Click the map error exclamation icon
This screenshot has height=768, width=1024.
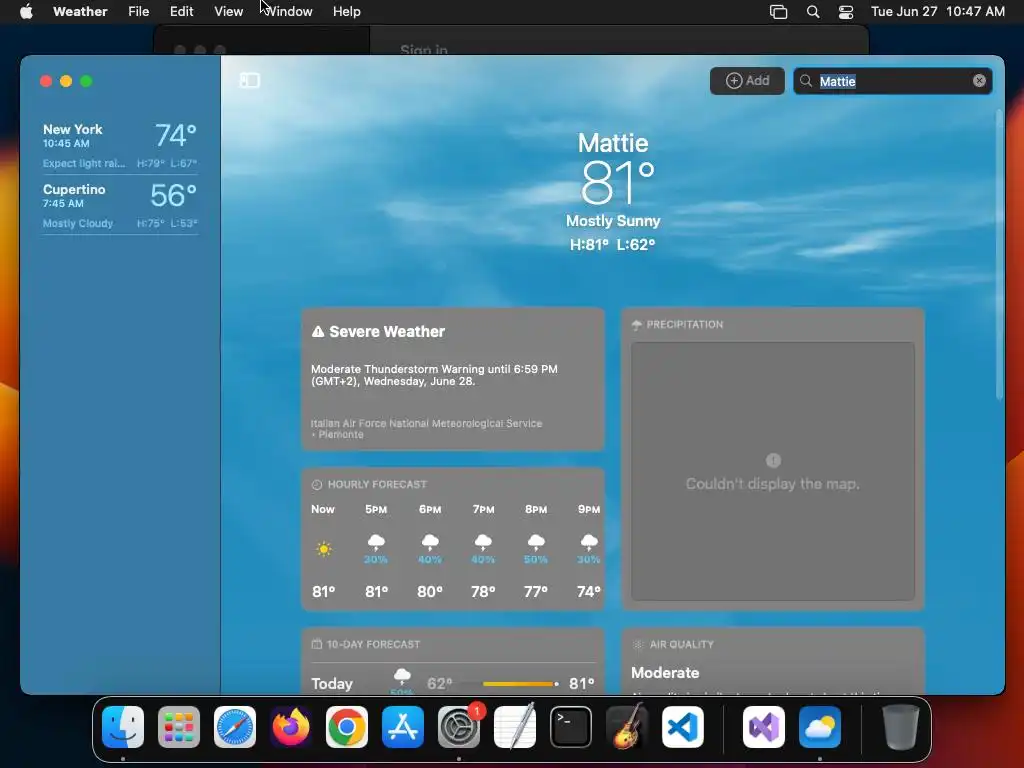pyautogui.click(x=773, y=460)
